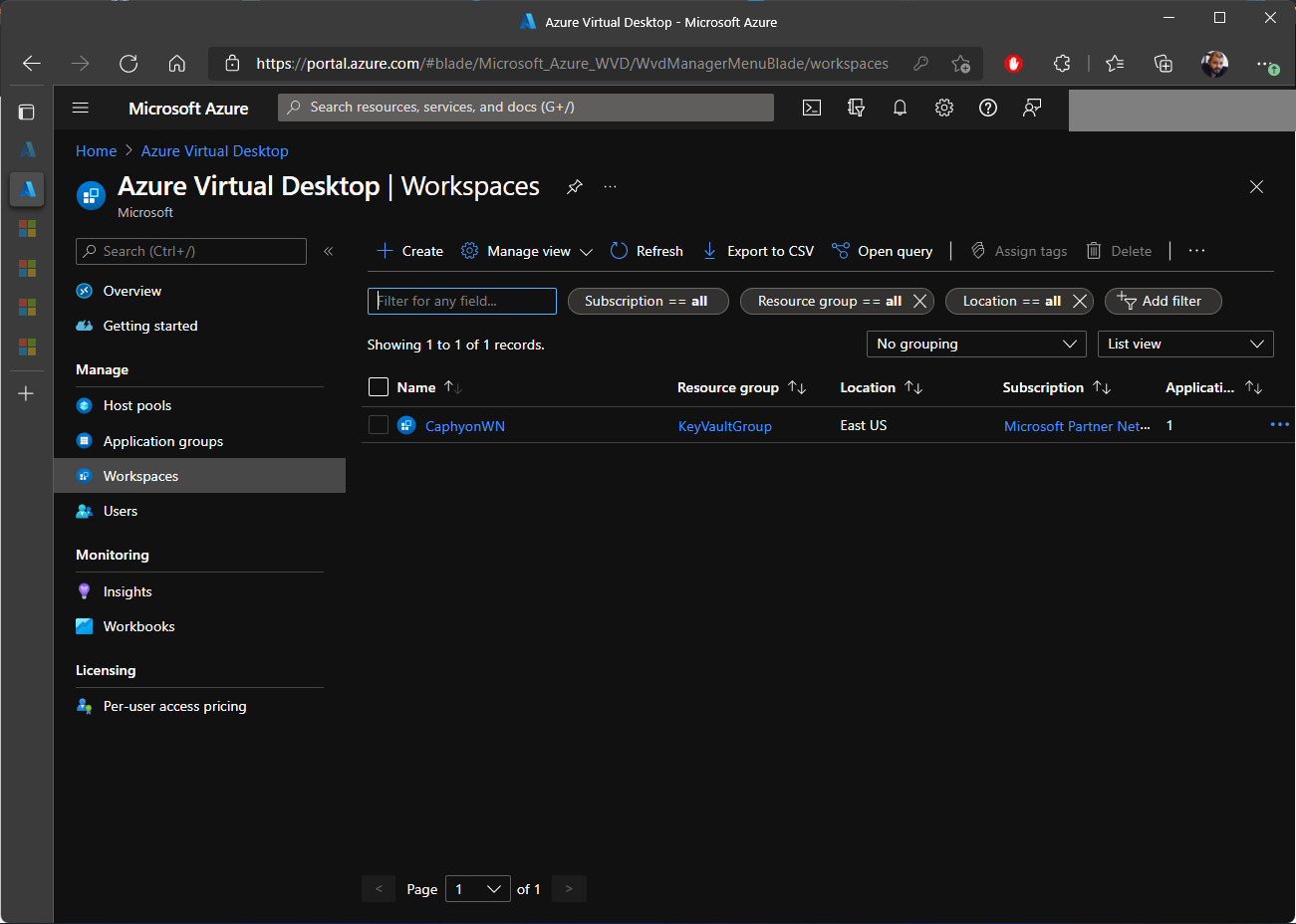Open the KeyVaultGroup resource group link
1296x924 pixels.
[x=724, y=426]
